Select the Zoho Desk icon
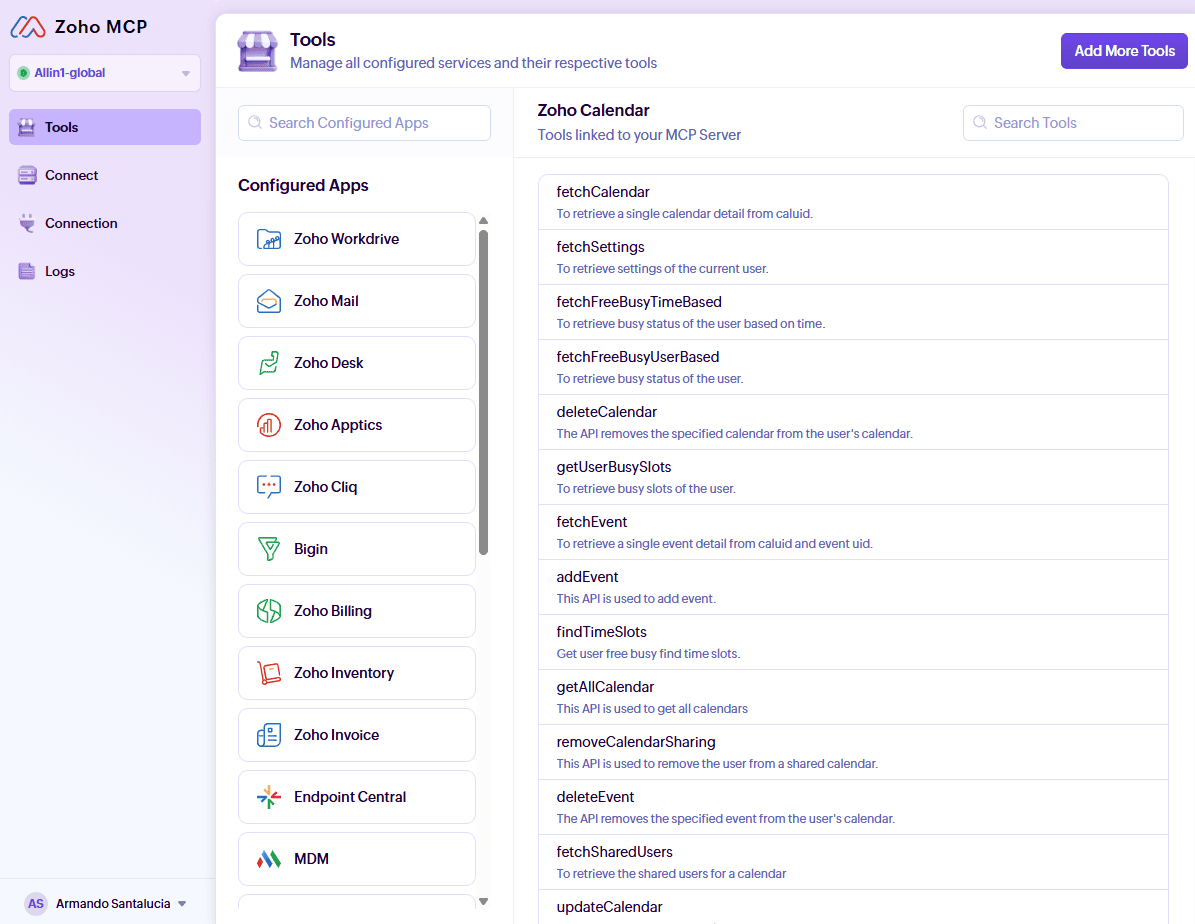This screenshot has width=1195, height=924. click(269, 363)
